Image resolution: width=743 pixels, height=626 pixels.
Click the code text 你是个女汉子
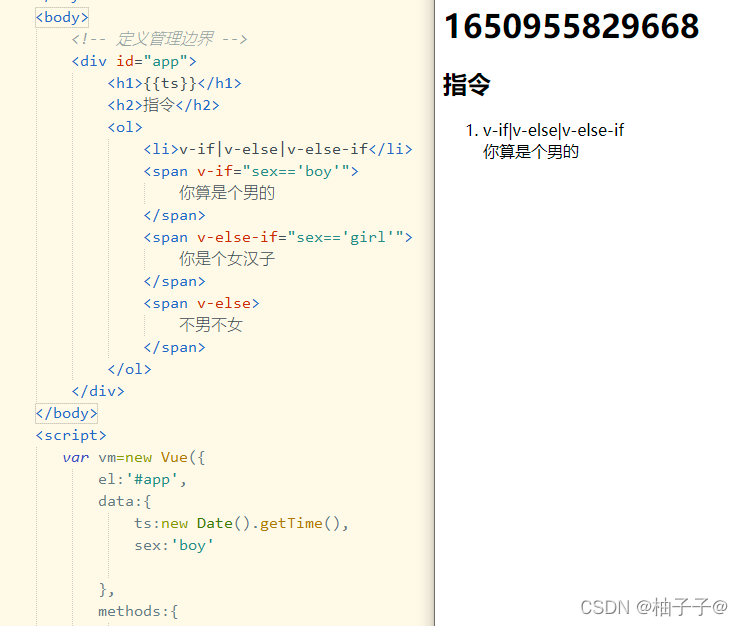227,259
